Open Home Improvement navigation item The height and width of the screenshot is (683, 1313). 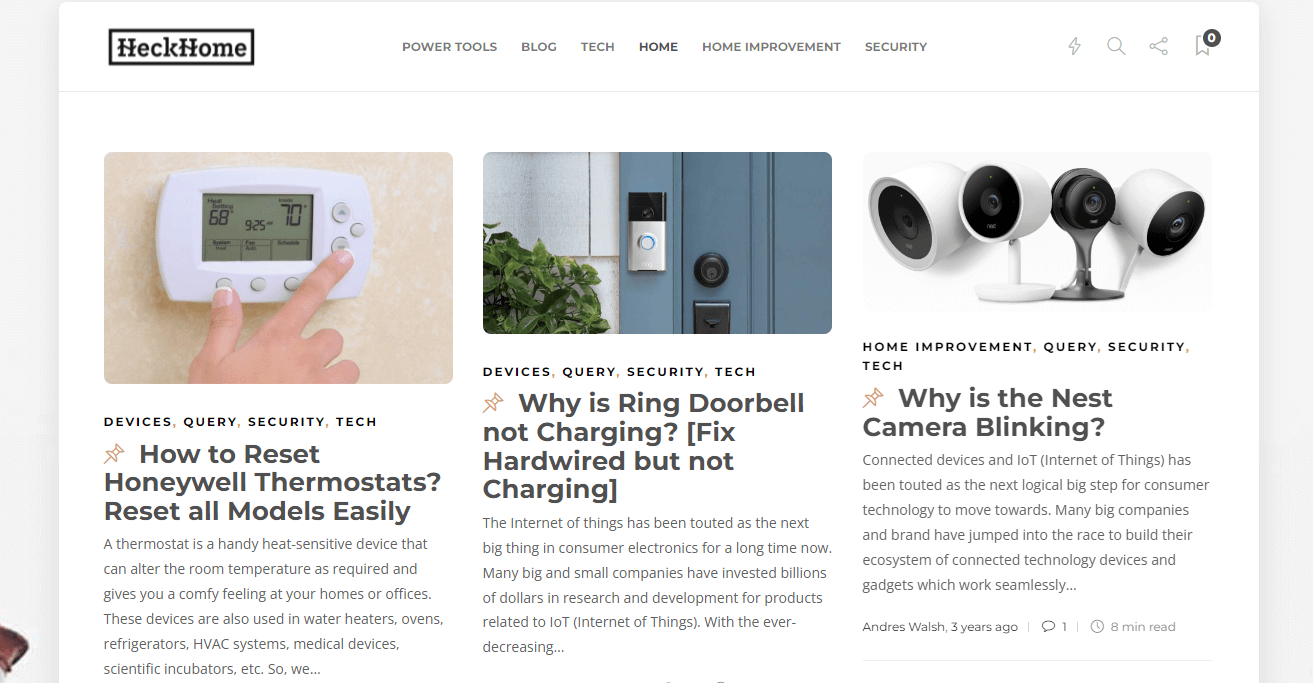pos(771,47)
